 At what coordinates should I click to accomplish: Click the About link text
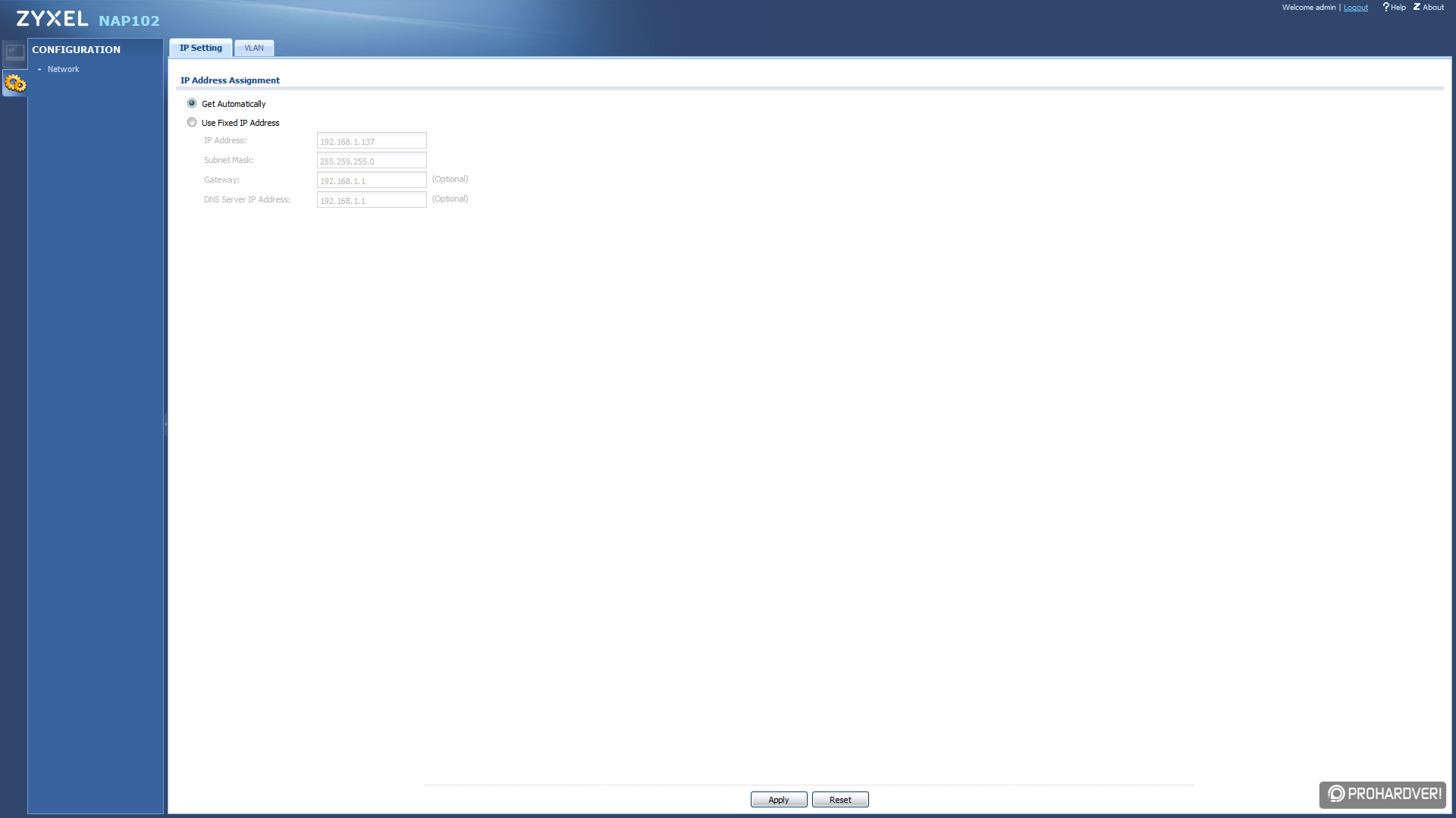tap(1433, 8)
